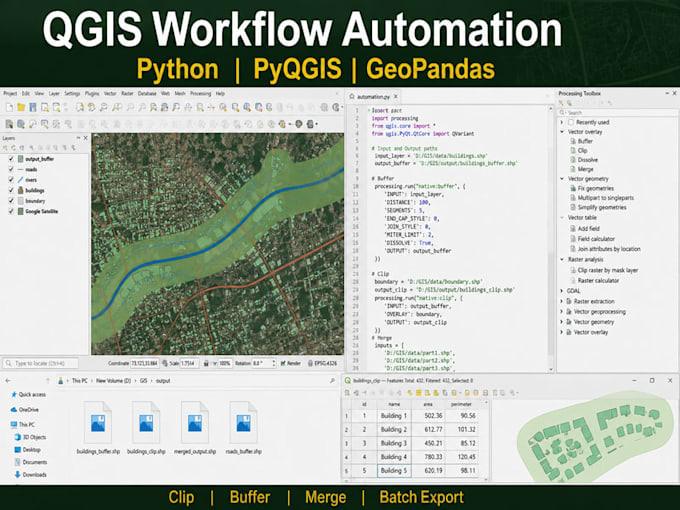The width and height of the screenshot is (680, 510).
Task: Open the Layer menu
Action: pyautogui.click(x=54, y=94)
